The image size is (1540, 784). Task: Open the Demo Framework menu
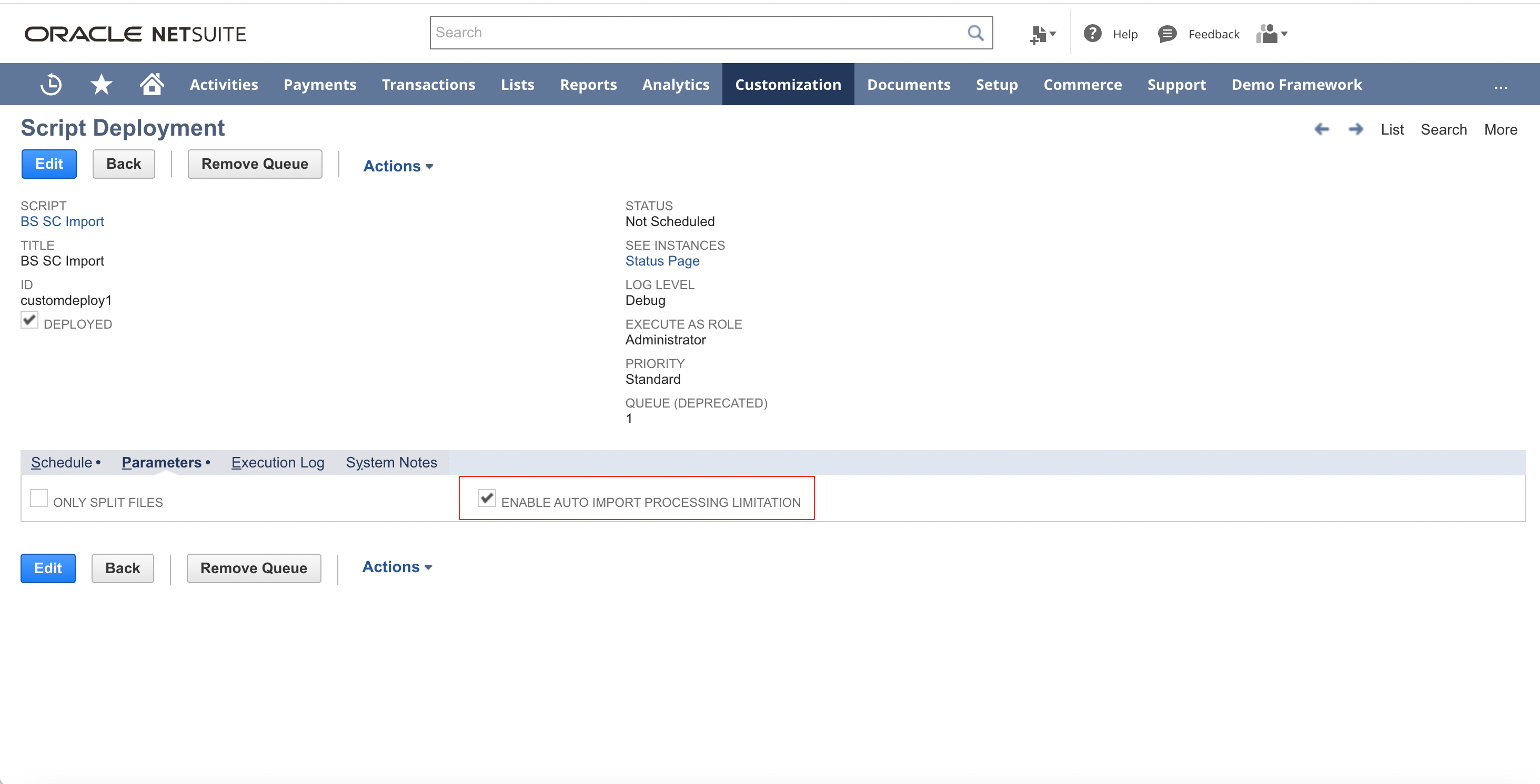pyautogui.click(x=1297, y=84)
